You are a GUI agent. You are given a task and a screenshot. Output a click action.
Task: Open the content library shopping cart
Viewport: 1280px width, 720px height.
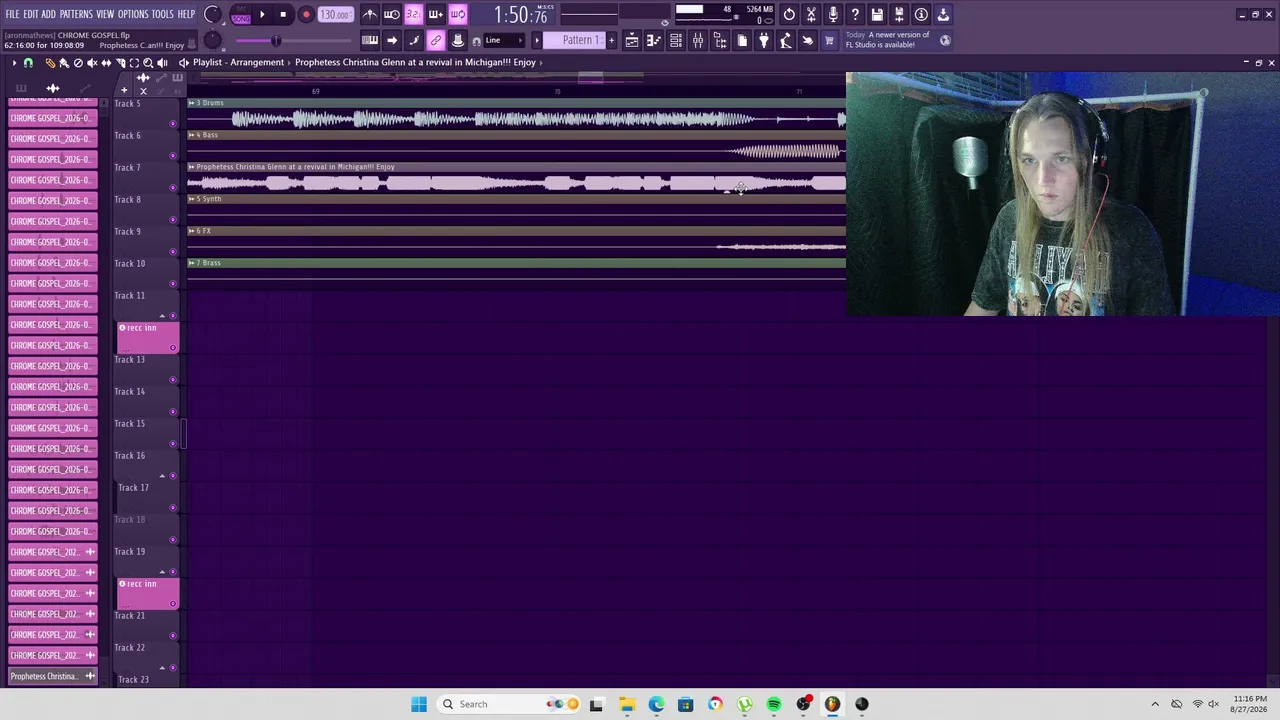829,40
